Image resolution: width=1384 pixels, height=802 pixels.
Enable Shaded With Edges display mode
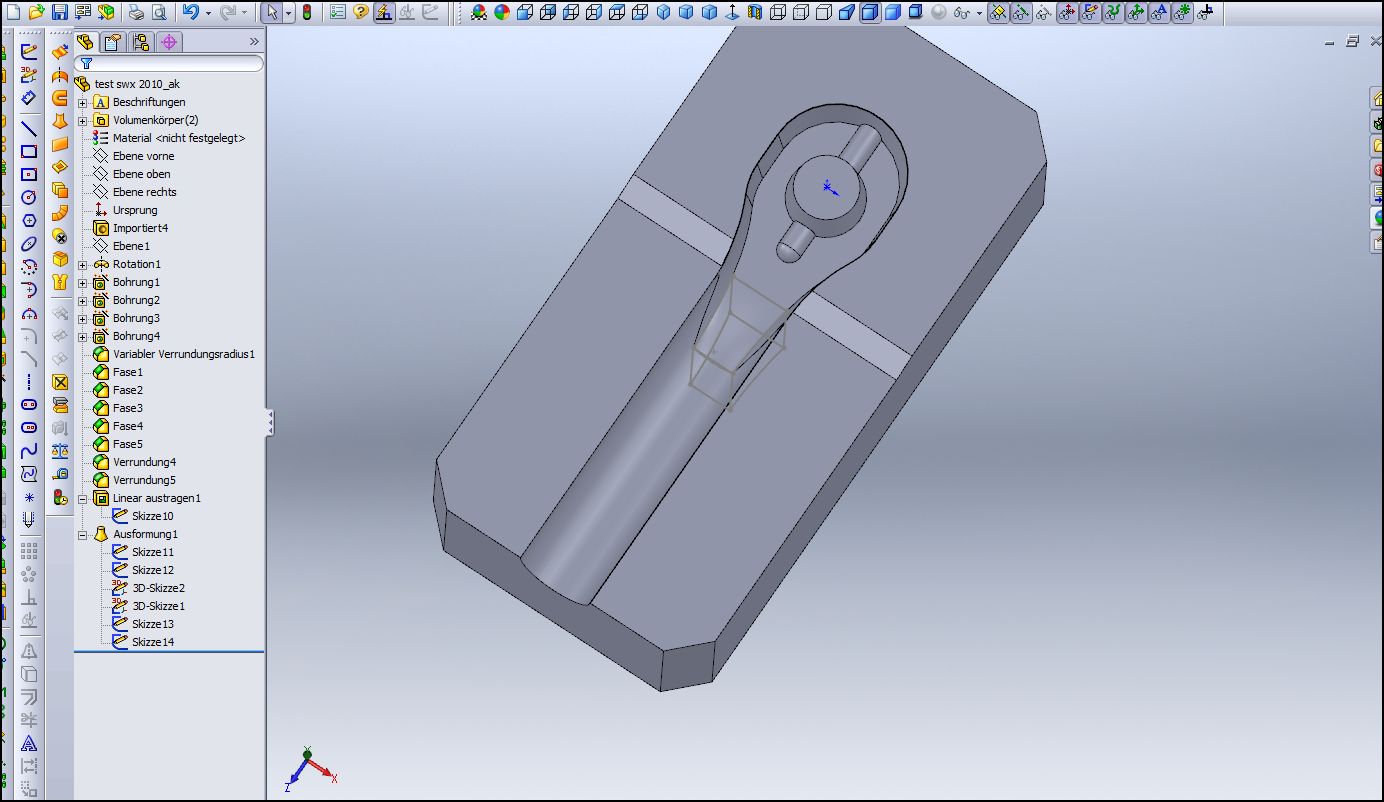869,13
